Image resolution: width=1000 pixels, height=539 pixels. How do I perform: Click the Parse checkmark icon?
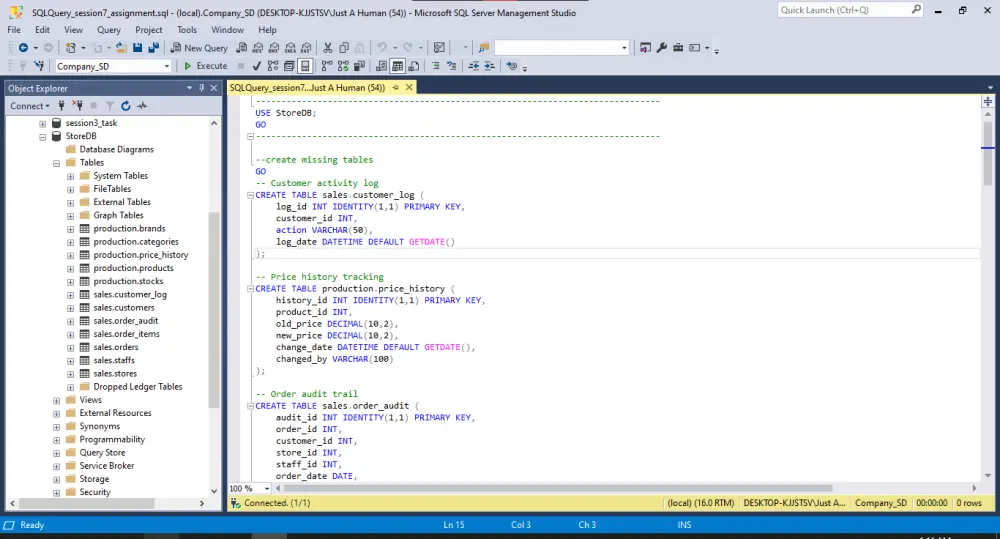point(256,66)
